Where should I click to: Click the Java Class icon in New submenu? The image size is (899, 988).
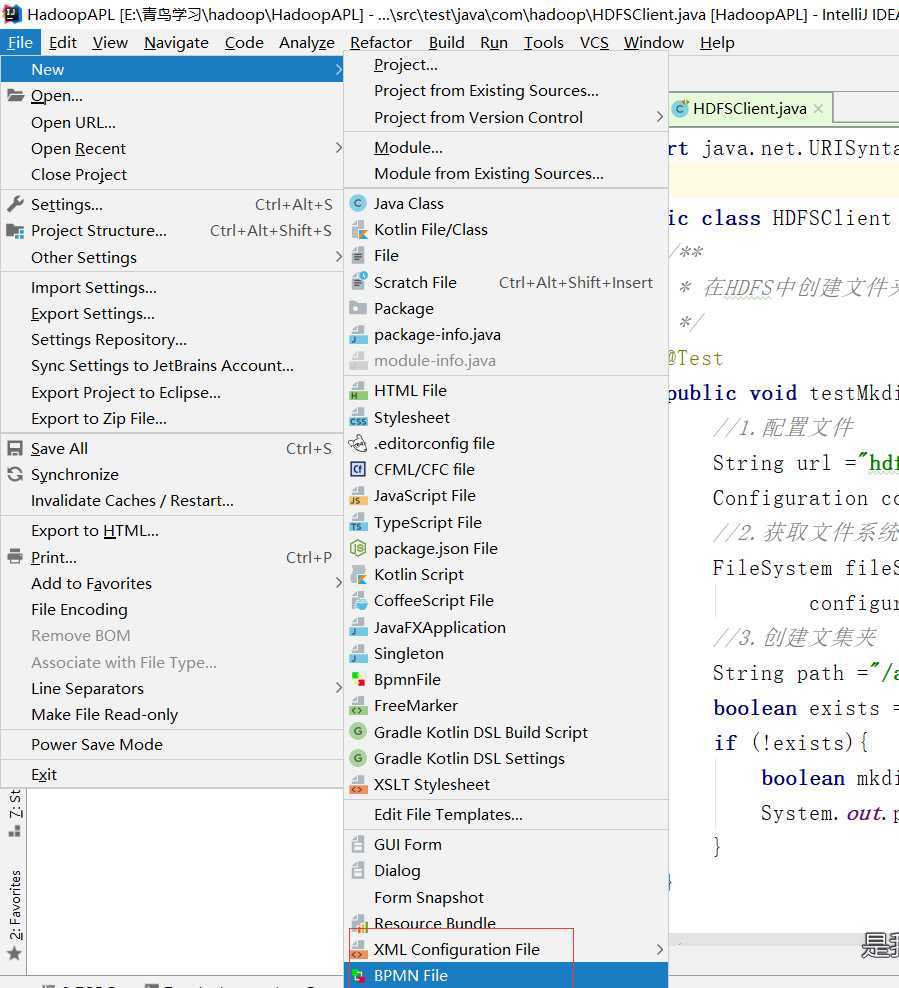[x=358, y=203]
